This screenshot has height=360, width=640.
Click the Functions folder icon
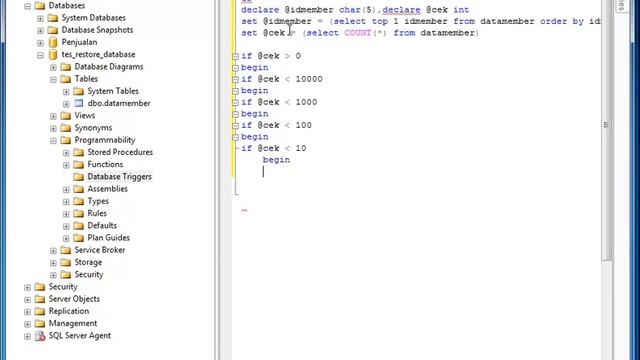(78, 164)
